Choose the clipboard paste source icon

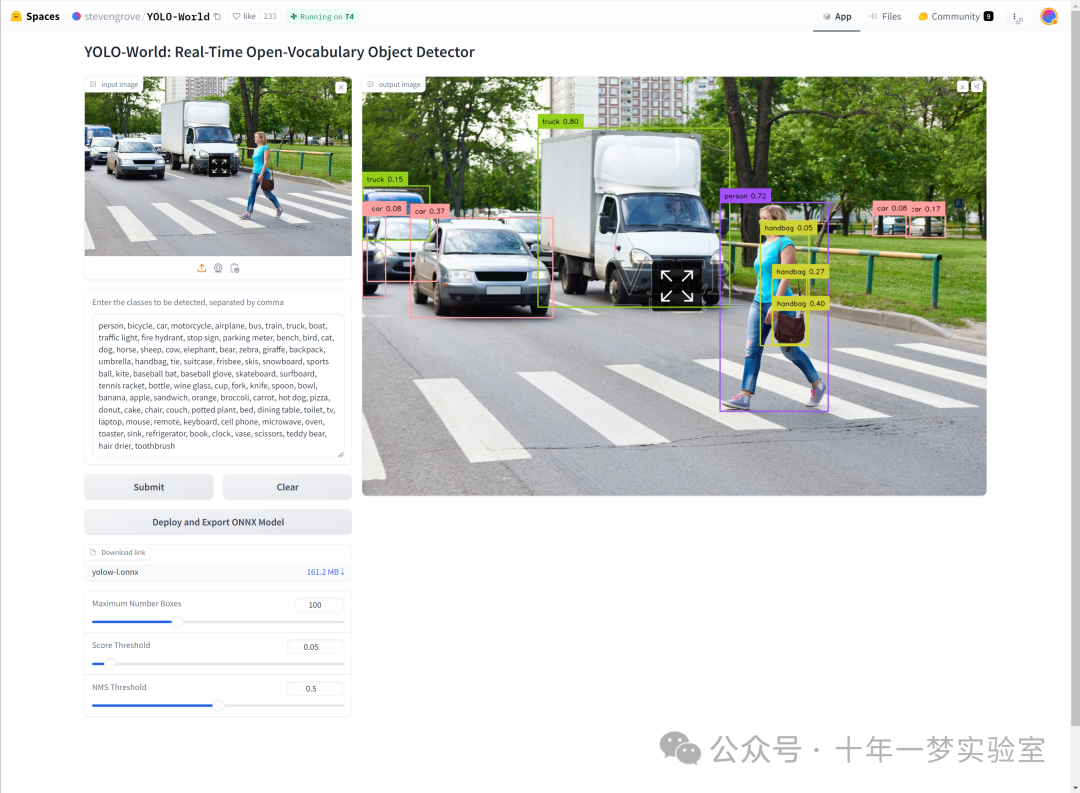click(x=235, y=268)
